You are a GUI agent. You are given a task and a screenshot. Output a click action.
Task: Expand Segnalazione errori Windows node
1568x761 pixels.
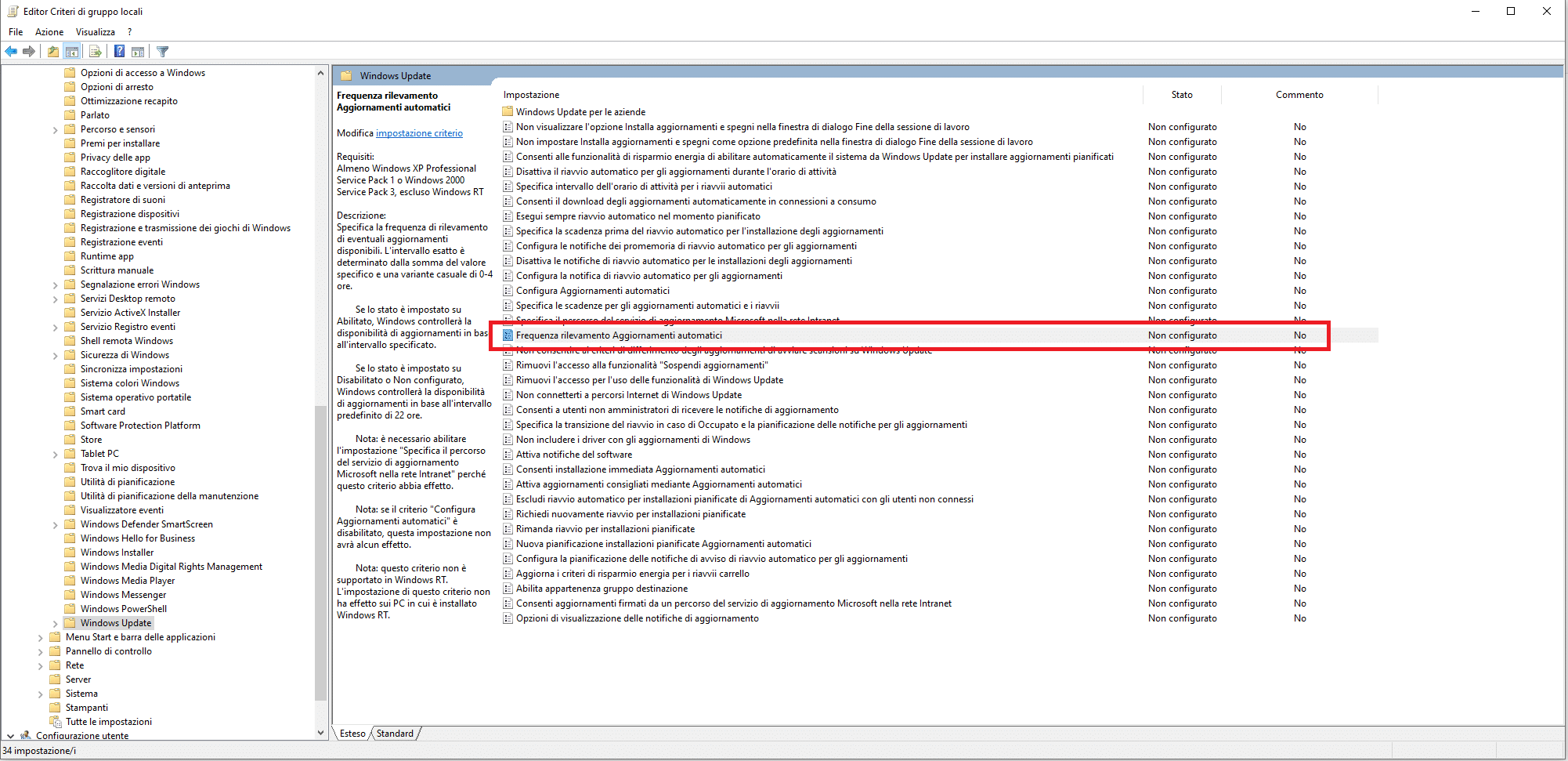tap(55, 285)
